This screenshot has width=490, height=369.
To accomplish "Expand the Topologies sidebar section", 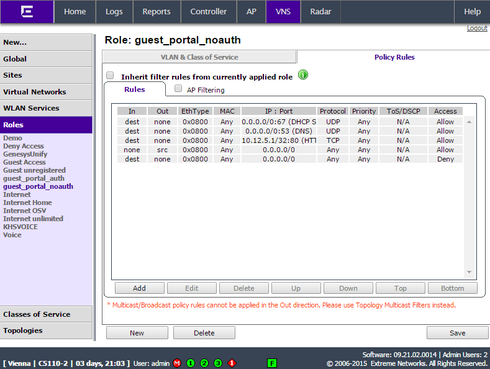I will pos(46,330).
